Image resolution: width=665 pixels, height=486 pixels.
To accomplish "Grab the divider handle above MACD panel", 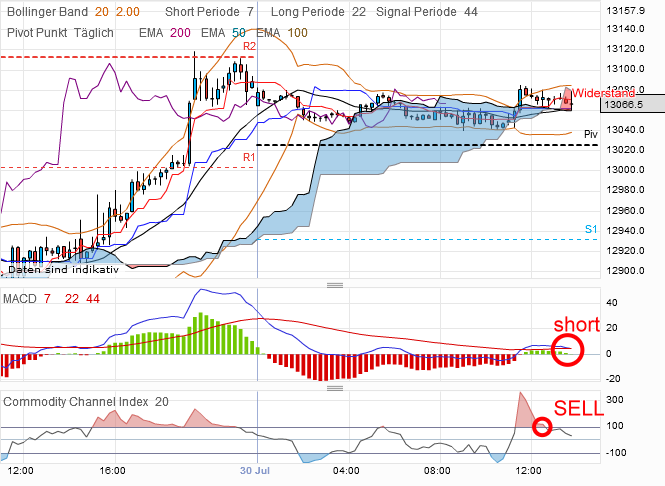I will (x=335, y=285).
